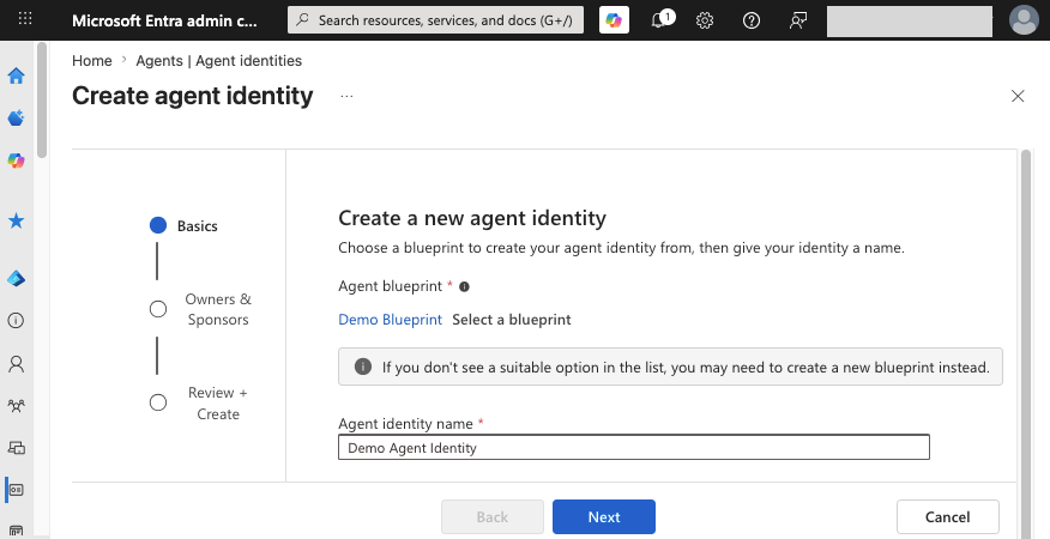Open the Demo Blueprint link
1050x539 pixels.
coord(390,319)
